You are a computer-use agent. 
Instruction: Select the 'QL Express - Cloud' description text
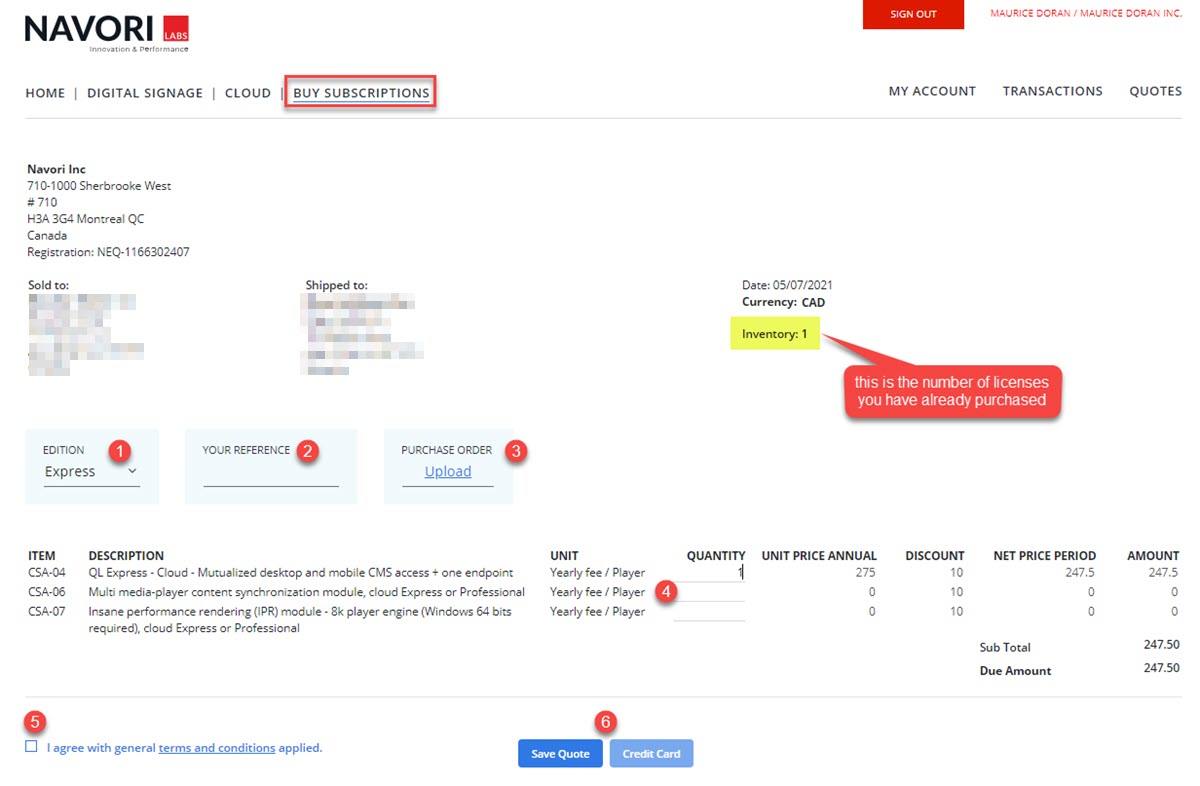pyautogui.click(x=301, y=573)
